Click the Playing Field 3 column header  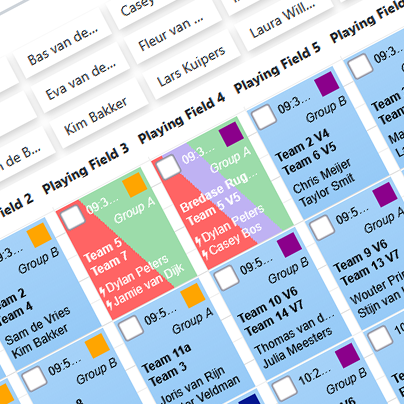click(86, 170)
